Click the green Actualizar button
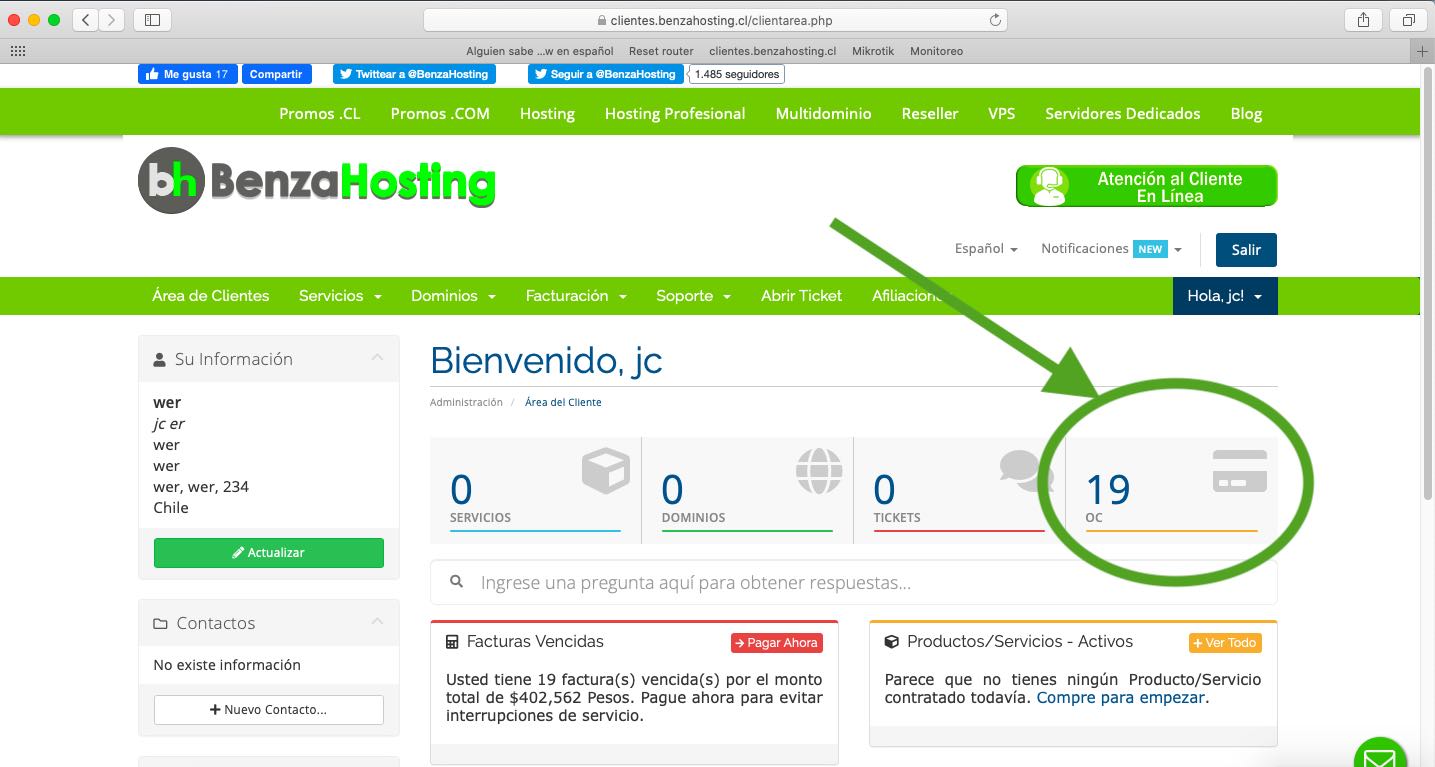The width and height of the screenshot is (1435, 767). coord(269,553)
